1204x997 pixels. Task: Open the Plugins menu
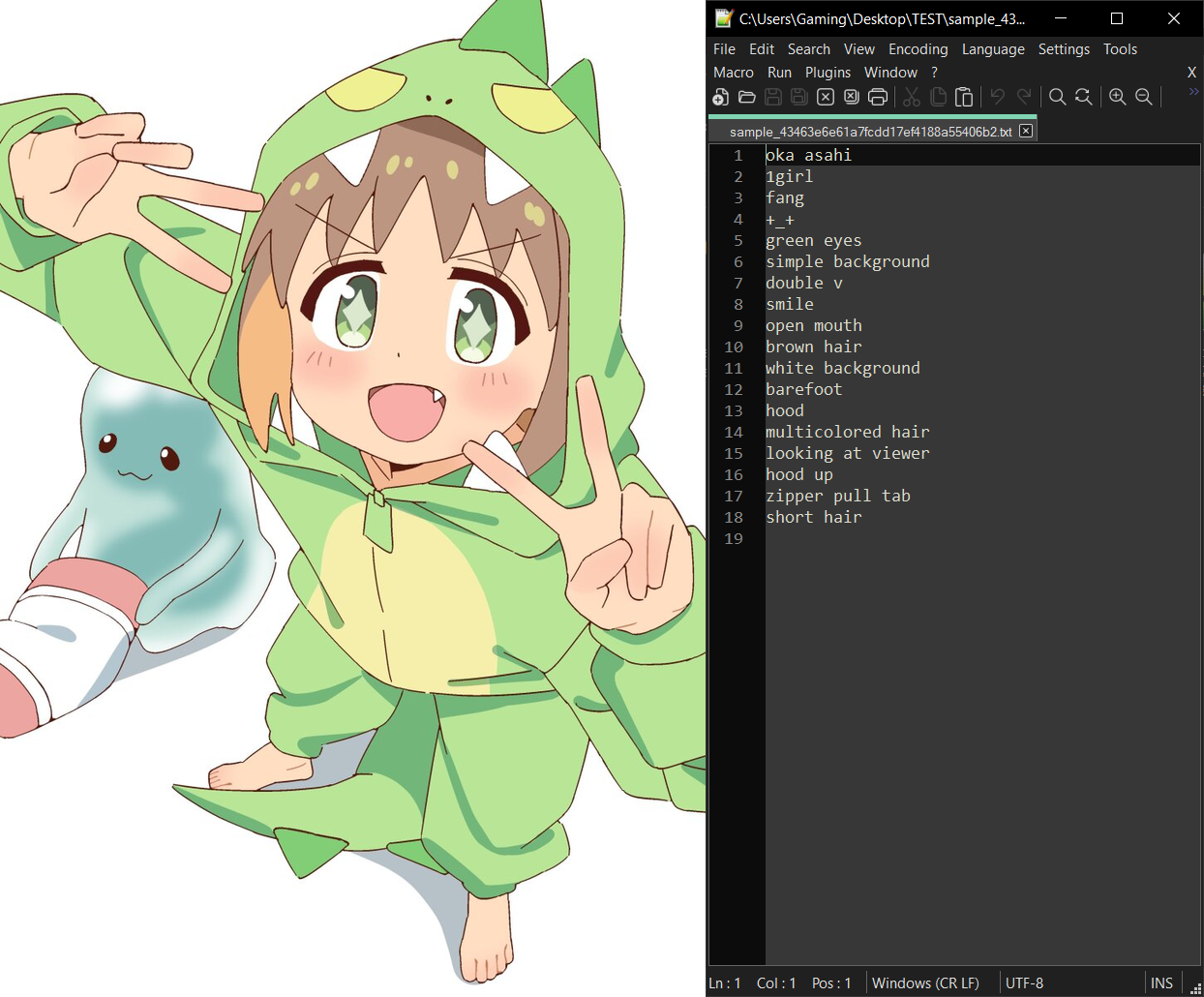point(828,73)
